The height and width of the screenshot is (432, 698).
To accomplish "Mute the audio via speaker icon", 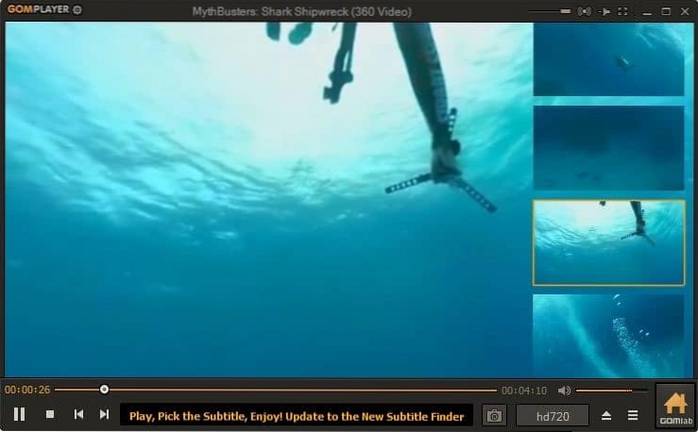I will tap(564, 390).
